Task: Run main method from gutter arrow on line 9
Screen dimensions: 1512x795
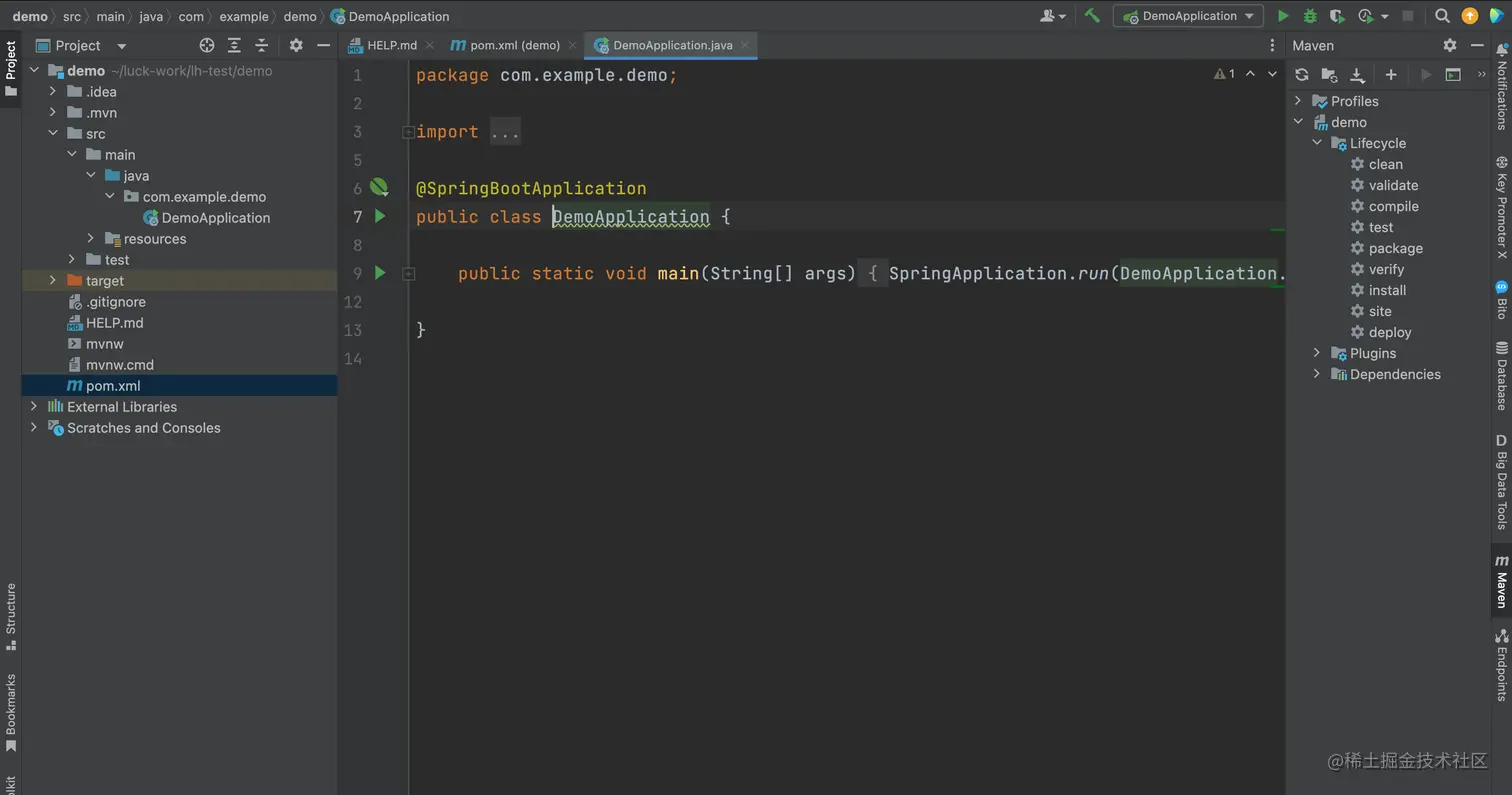Action: pos(380,272)
